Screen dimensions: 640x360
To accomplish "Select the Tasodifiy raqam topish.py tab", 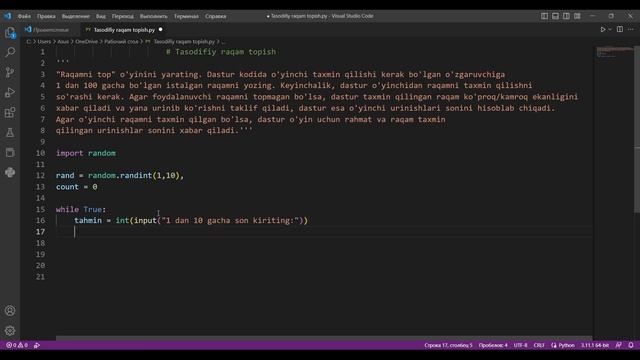I will [x=124, y=30].
